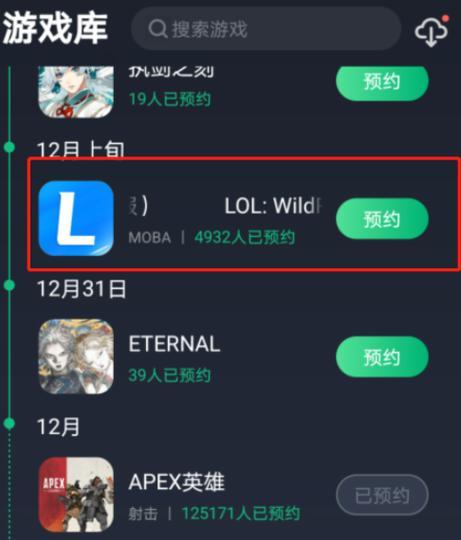Tap 预约 for LOL: Wild Rift

382,219
